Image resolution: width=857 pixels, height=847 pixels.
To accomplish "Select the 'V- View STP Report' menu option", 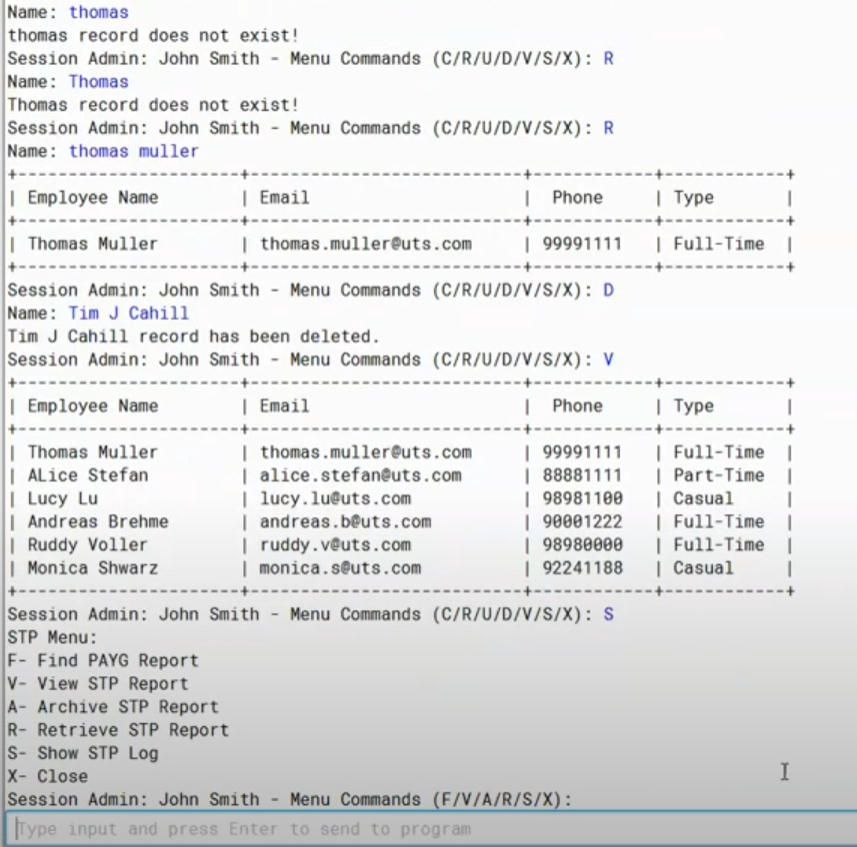I will point(96,683).
